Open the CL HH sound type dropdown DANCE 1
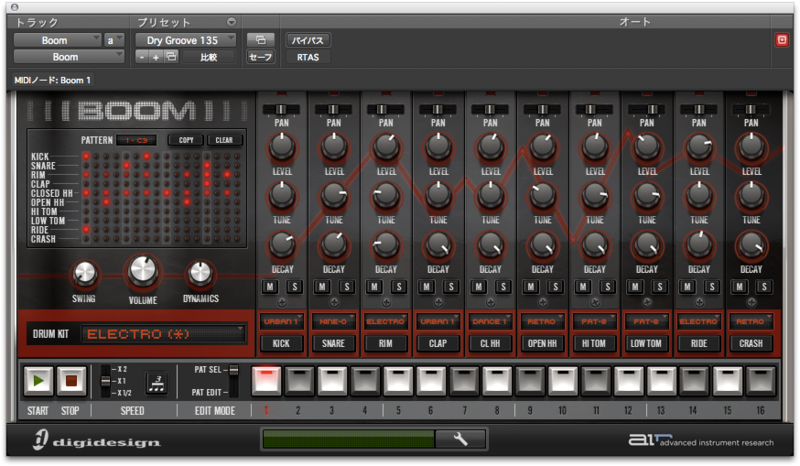The height and width of the screenshot is (466, 800). (490, 321)
